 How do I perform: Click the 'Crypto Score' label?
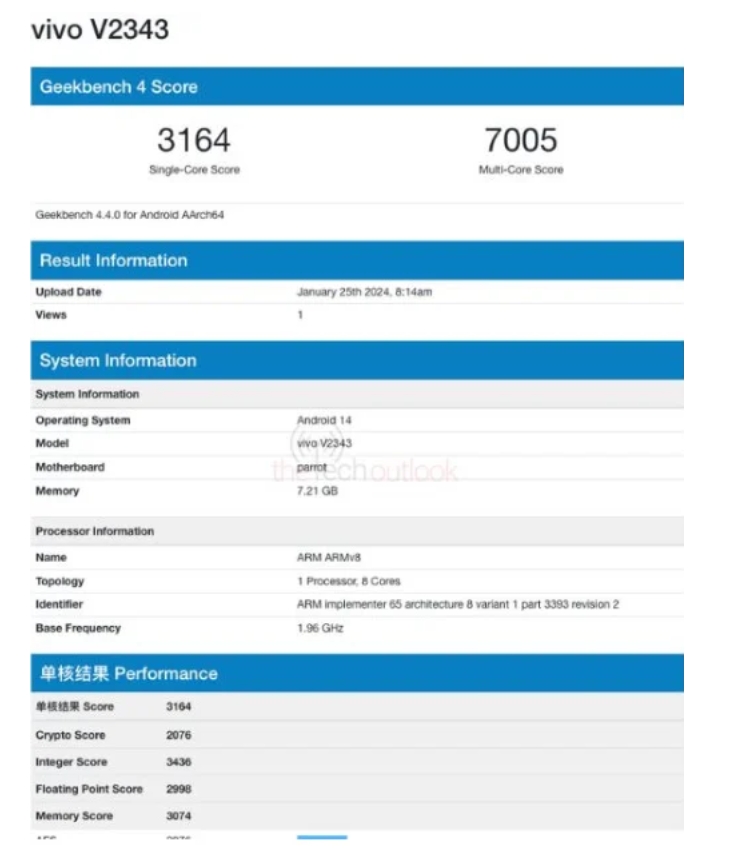pos(70,735)
